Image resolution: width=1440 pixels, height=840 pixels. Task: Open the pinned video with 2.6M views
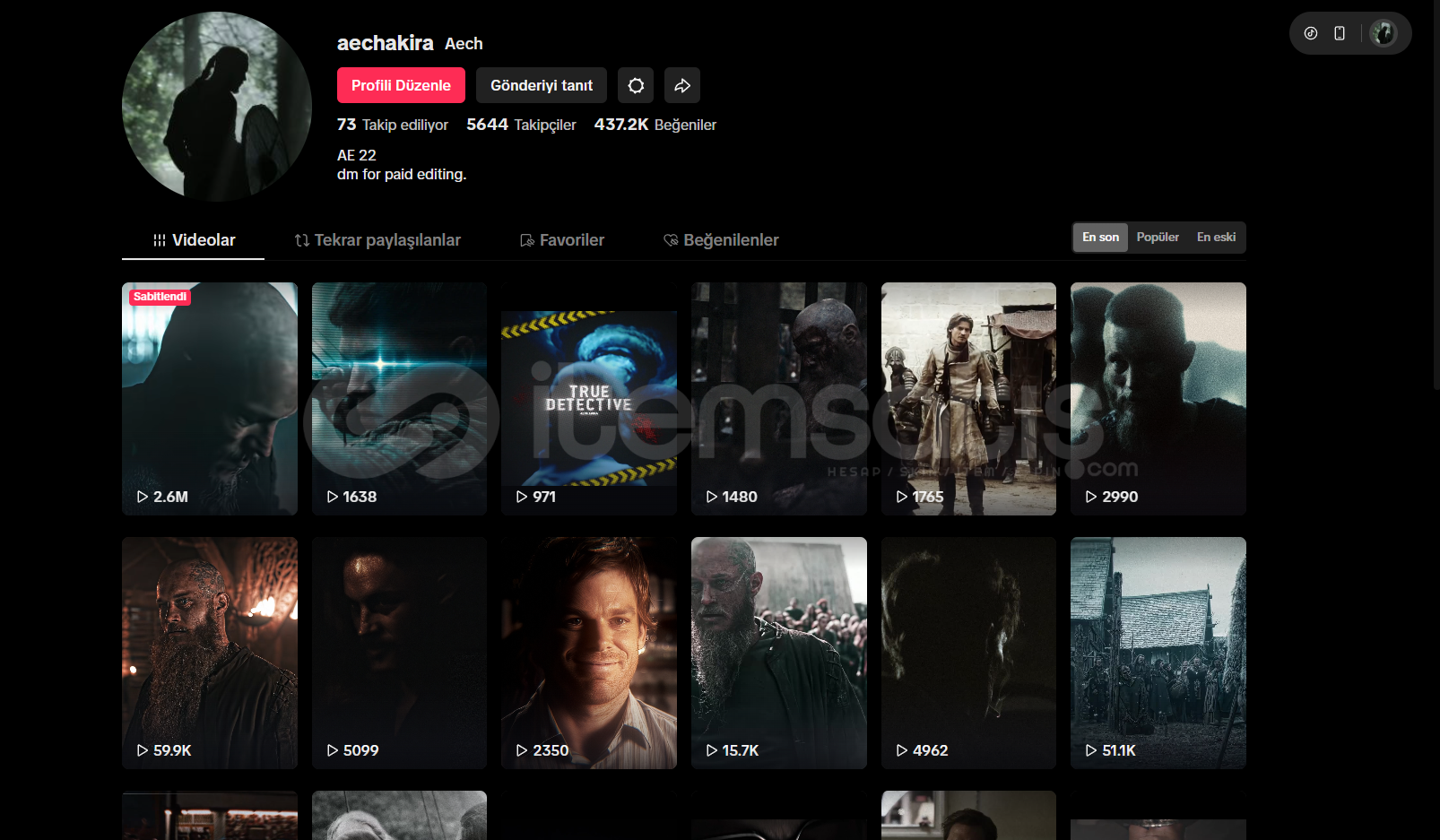point(210,399)
